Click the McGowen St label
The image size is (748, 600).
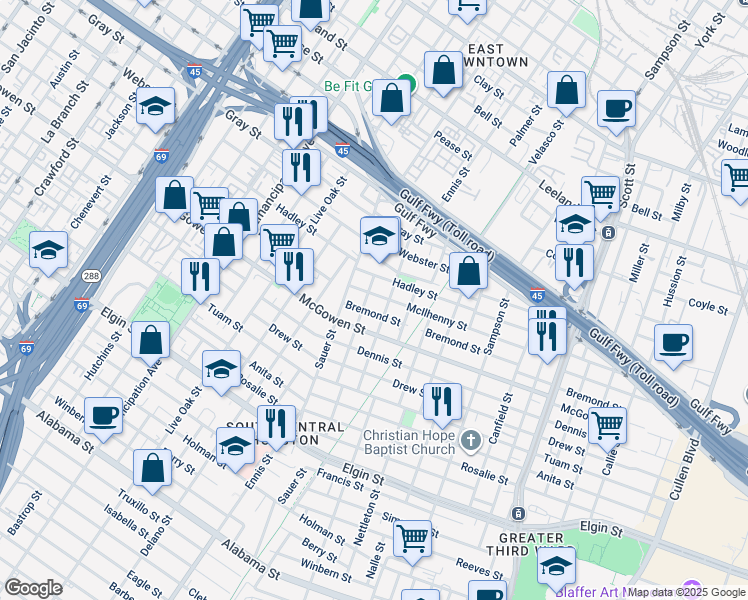tap(332, 314)
